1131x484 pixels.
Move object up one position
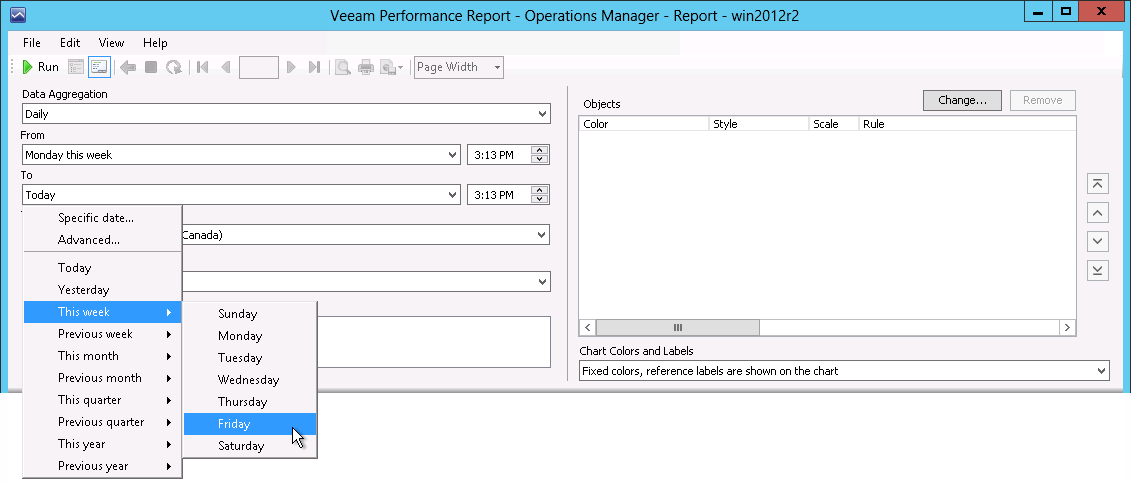[1097, 212]
